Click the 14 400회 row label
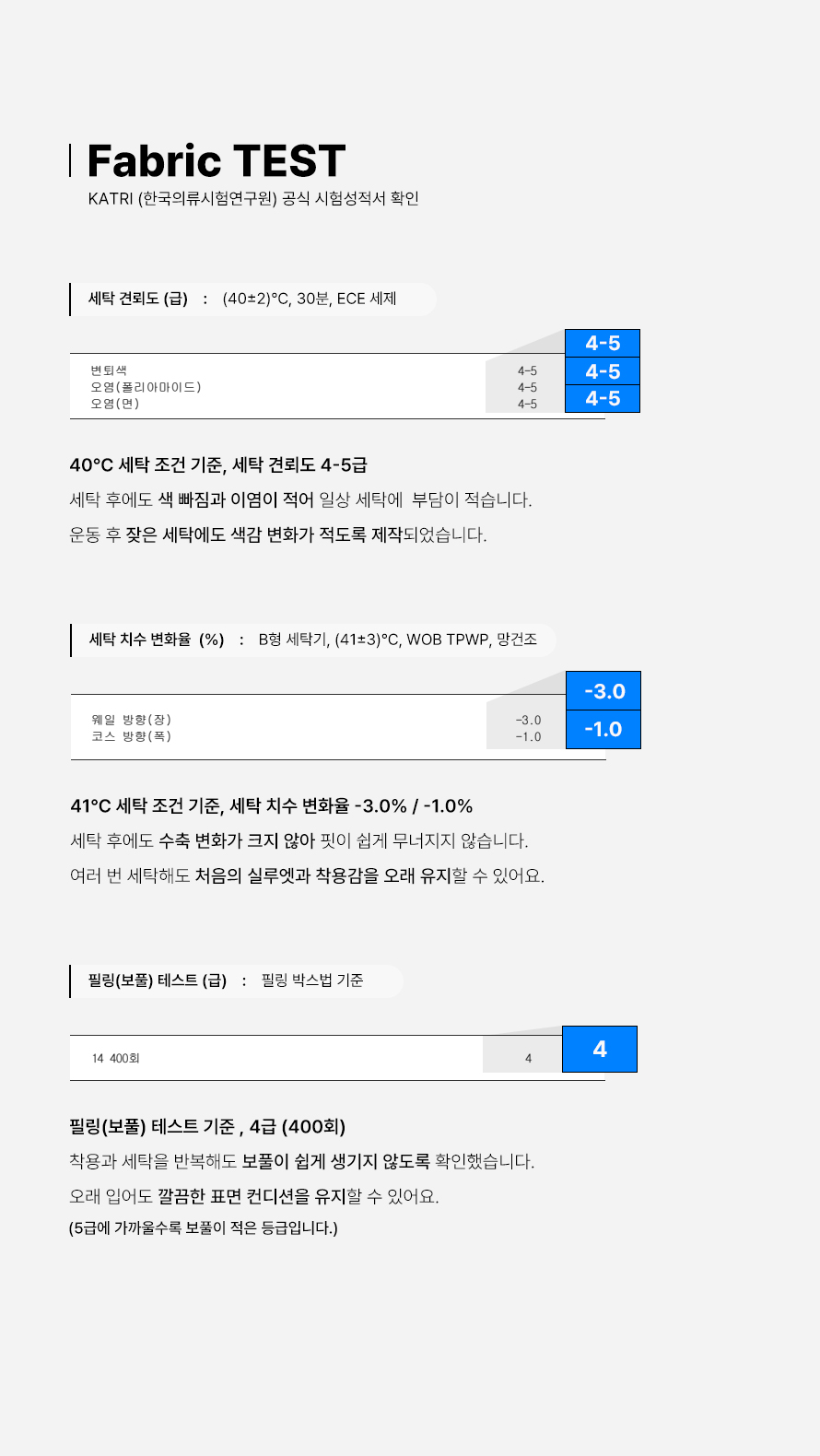 (115, 1058)
